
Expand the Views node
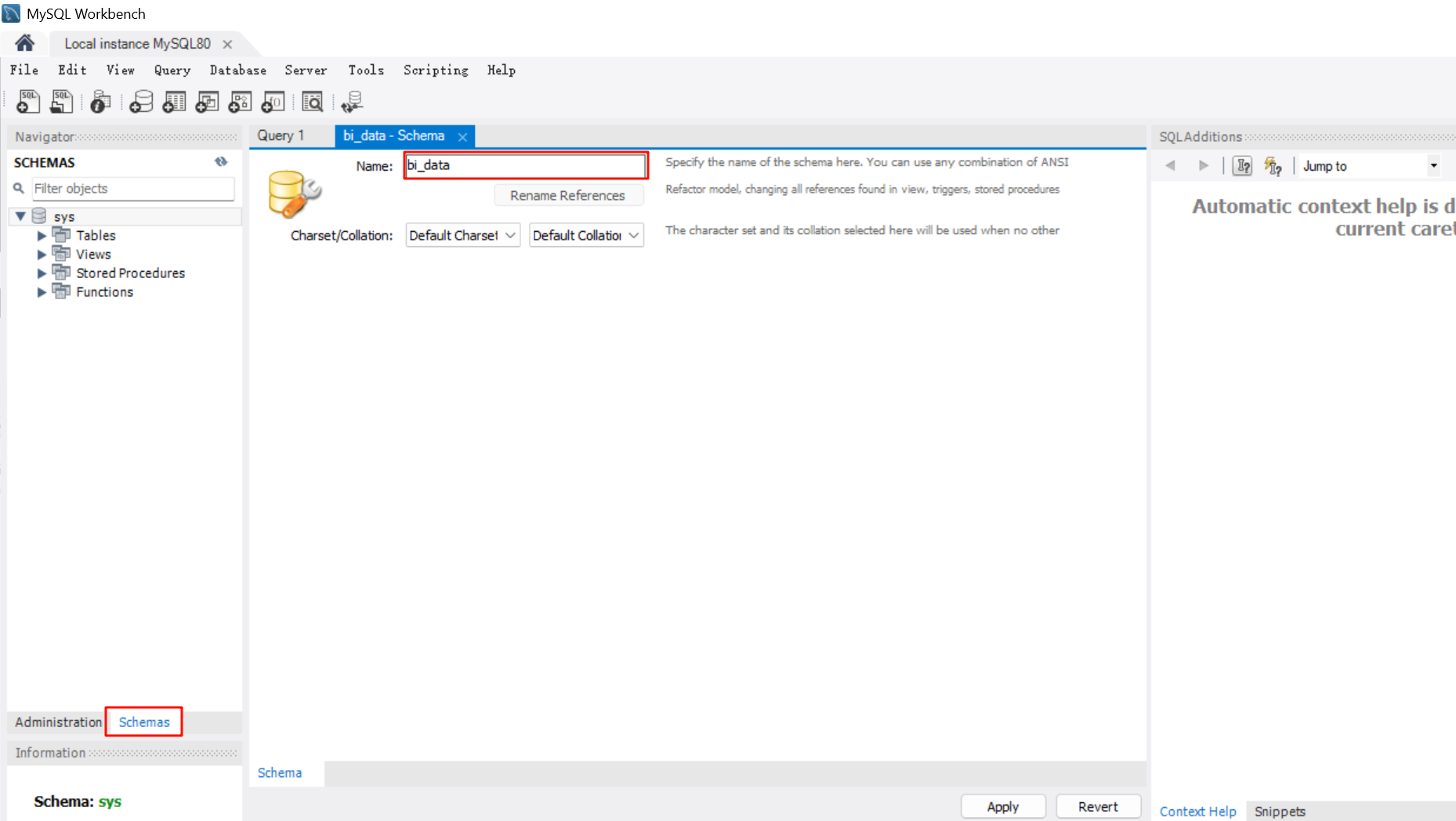point(42,254)
